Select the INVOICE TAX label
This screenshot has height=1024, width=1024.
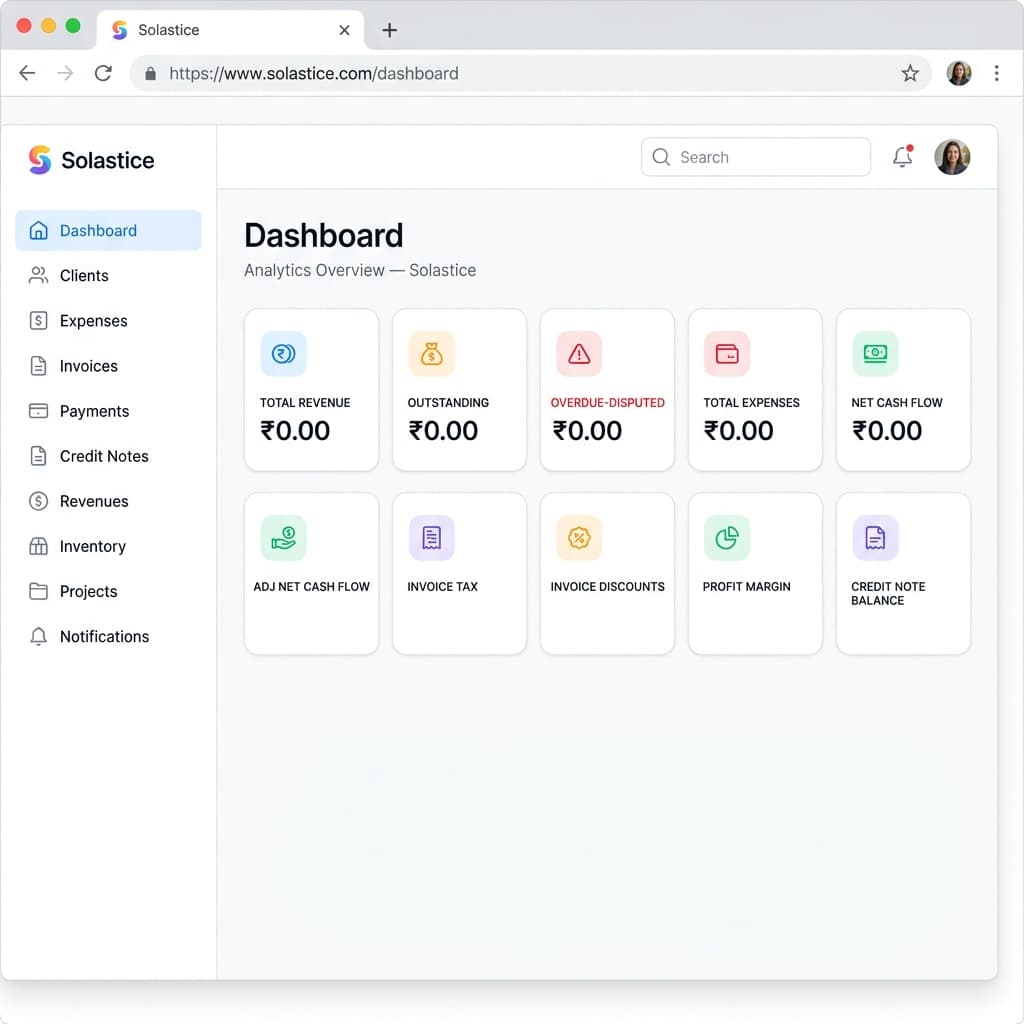pyautogui.click(x=442, y=586)
